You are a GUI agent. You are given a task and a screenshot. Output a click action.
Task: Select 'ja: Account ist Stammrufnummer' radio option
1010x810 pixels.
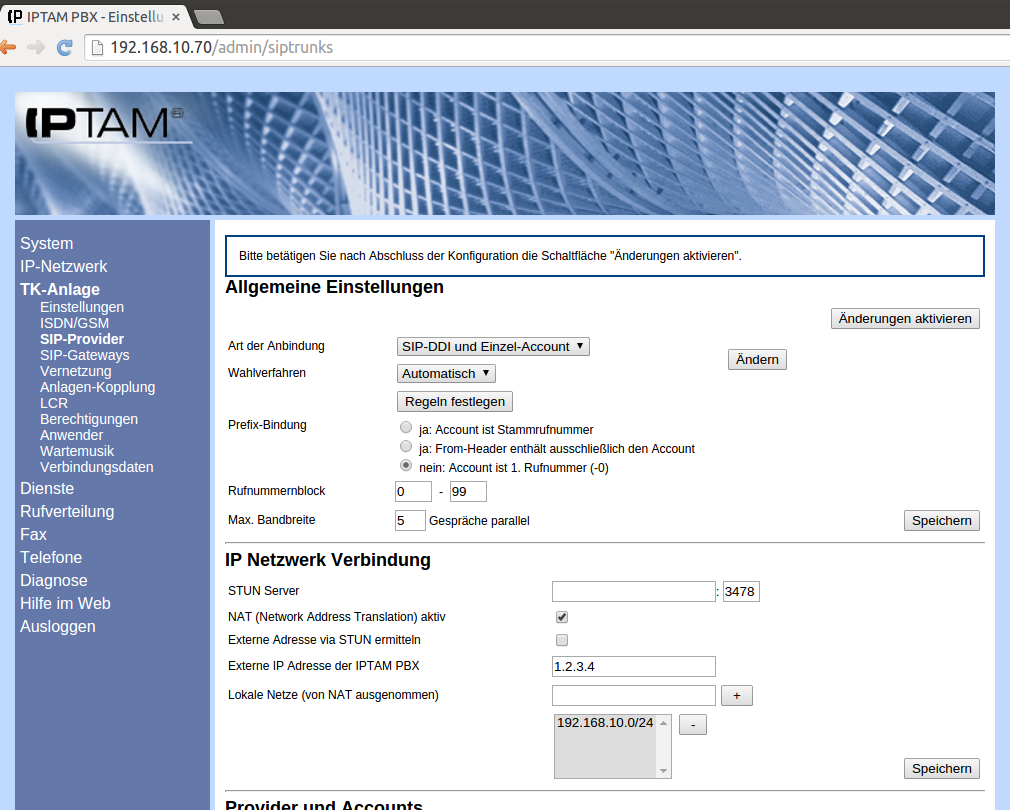point(406,428)
